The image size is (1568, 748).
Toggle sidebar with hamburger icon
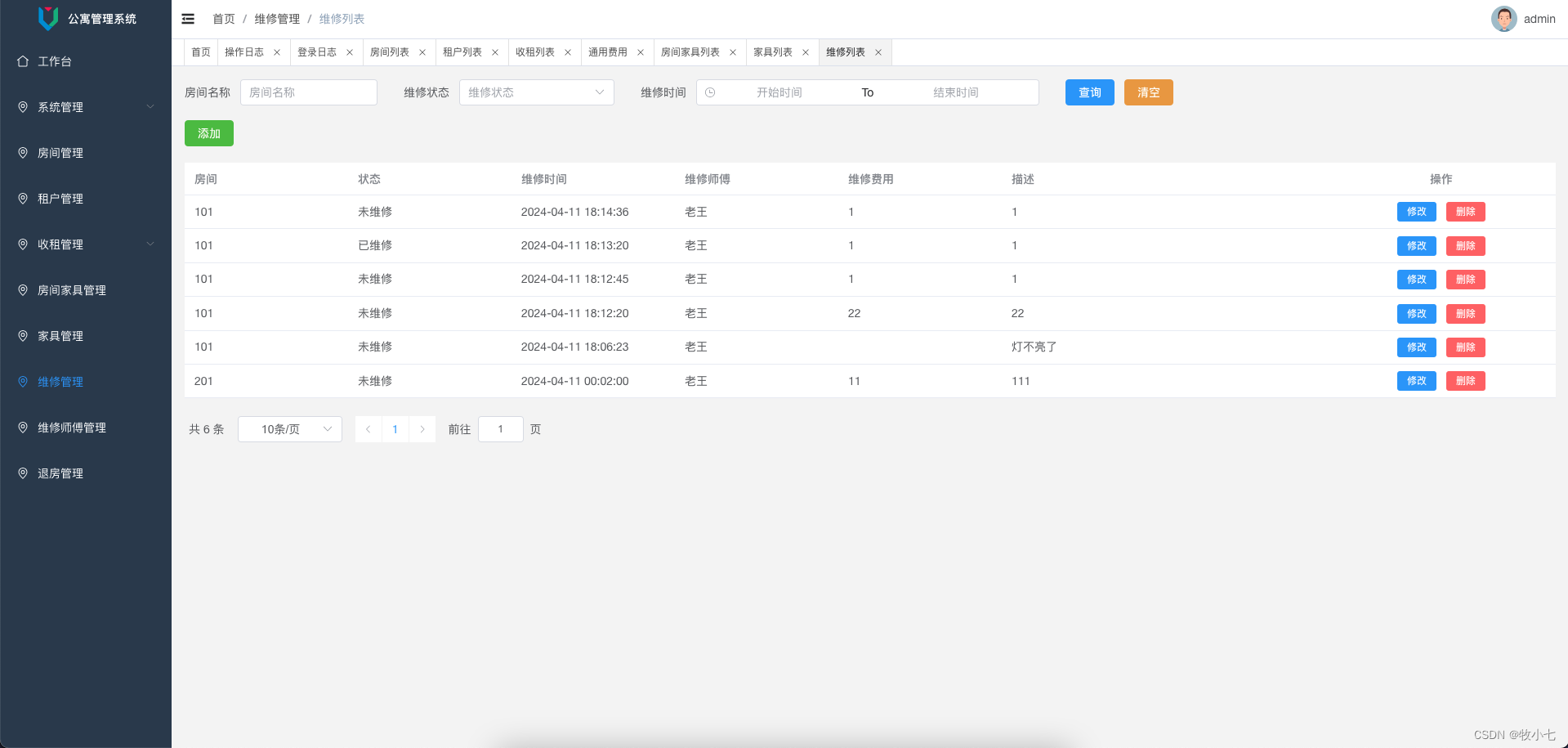tap(188, 19)
